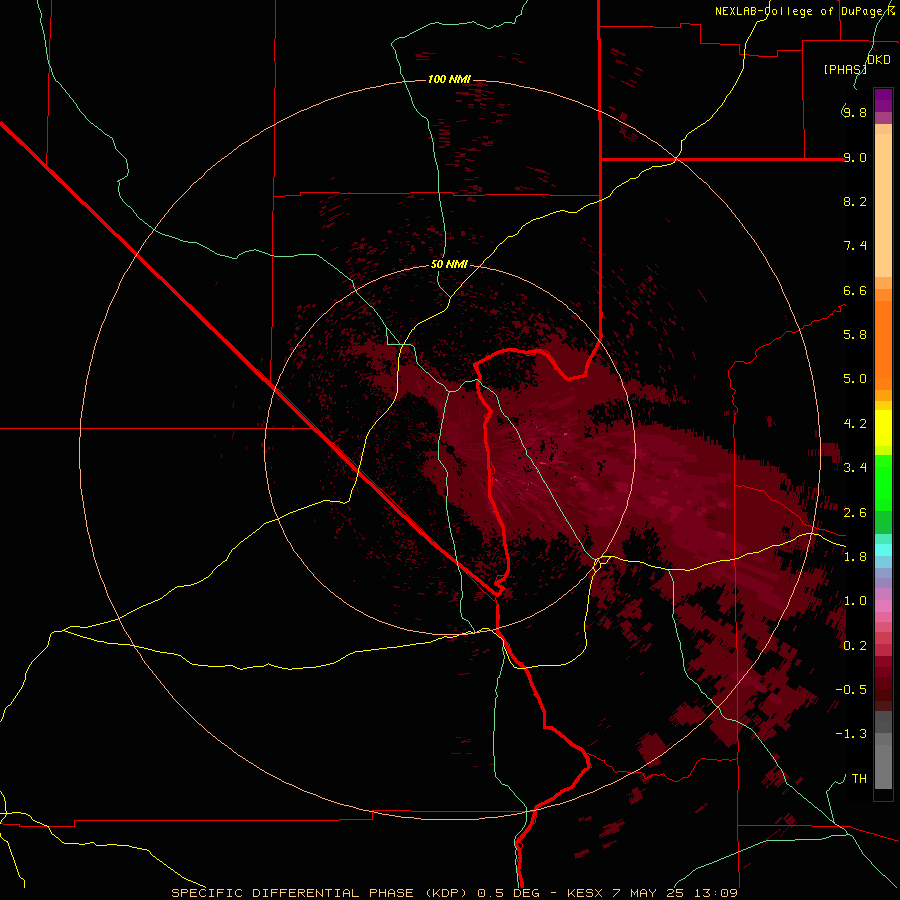Click the [PHAS] unit label
The image size is (900, 900).
coord(844,69)
